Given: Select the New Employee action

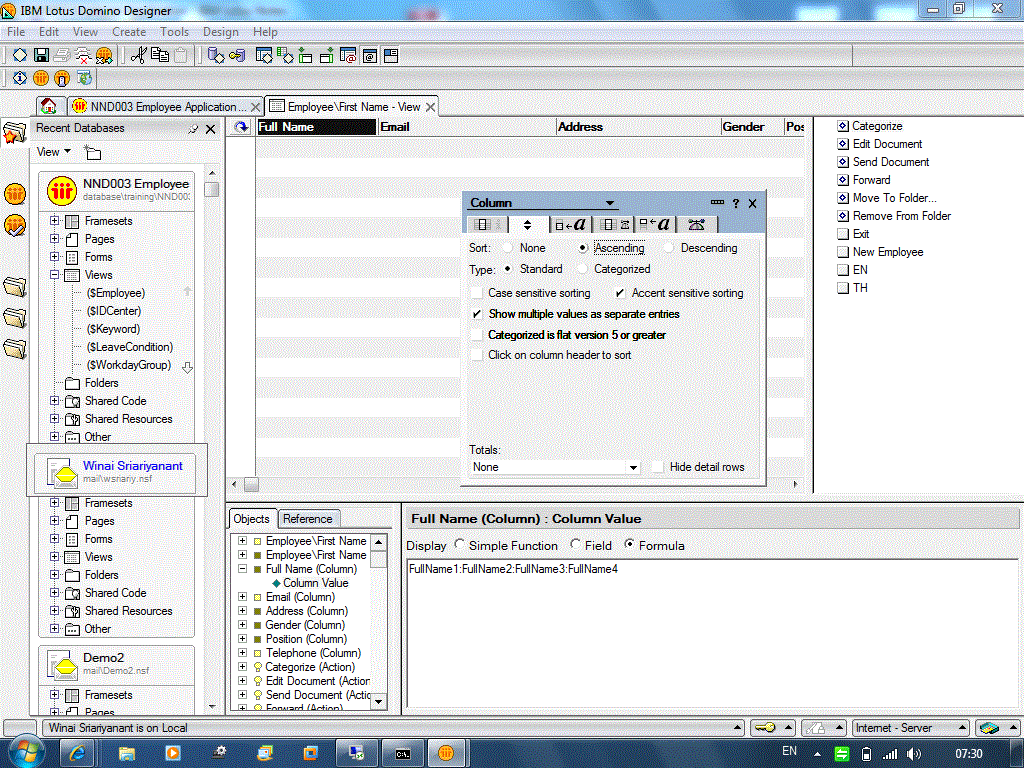Looking at the screenshot, I should click(888, 252).
